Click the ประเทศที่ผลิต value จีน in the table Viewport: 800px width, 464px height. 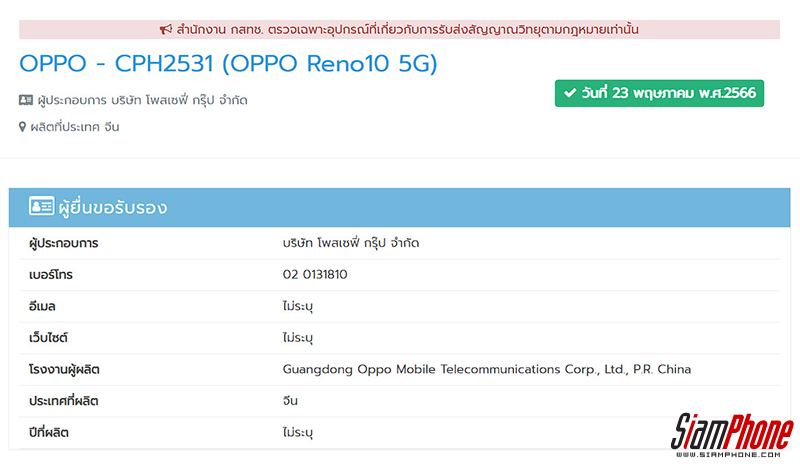[291, 401]
